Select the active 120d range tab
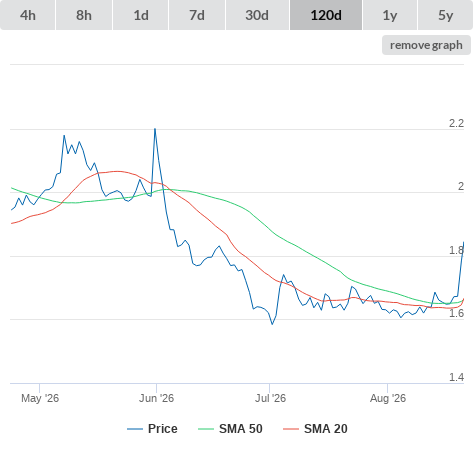 point(326,15)
